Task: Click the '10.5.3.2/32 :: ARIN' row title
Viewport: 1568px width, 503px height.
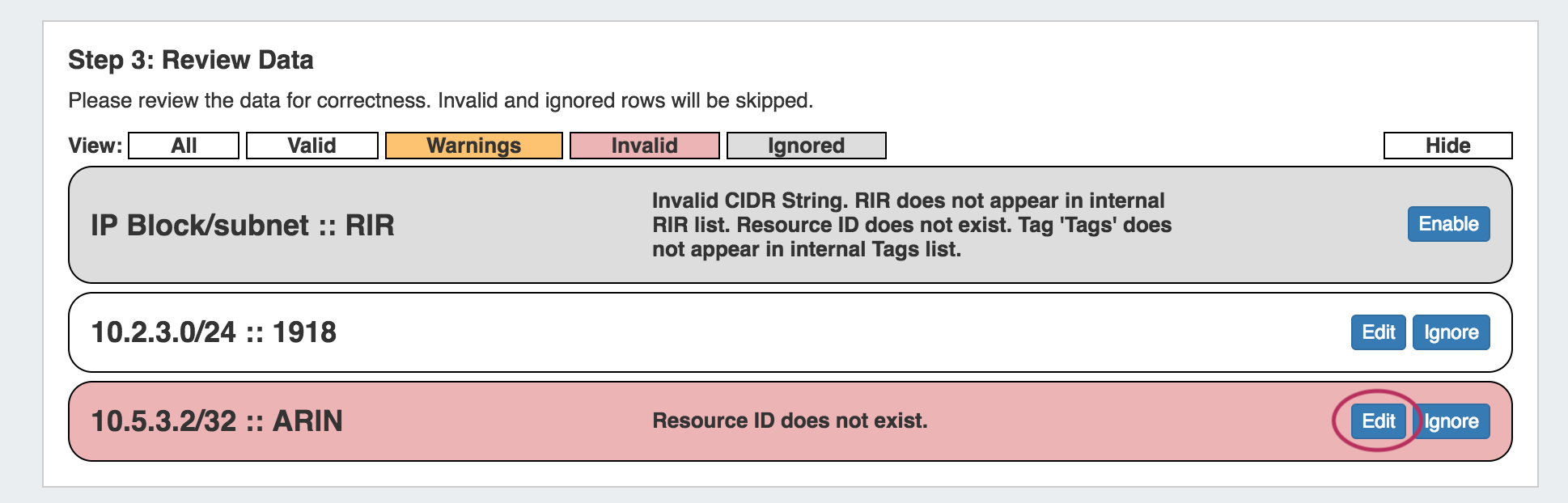Action: point(217,421)
